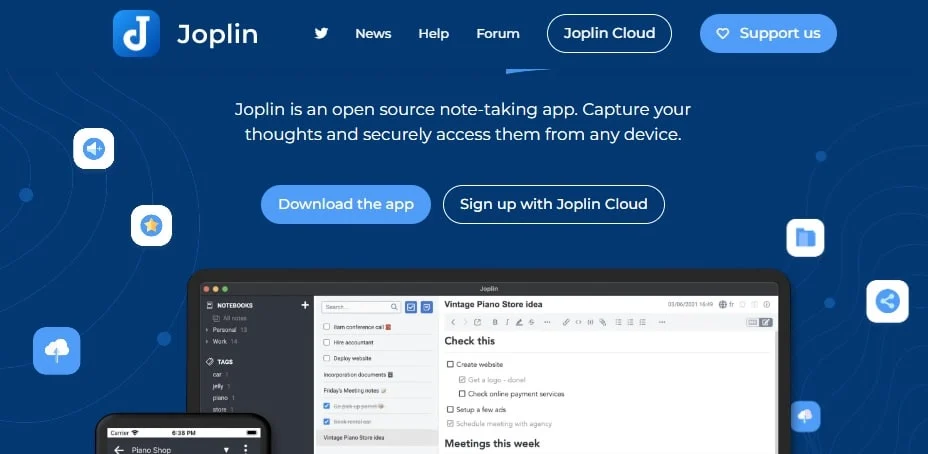Untick 'Schedule meeting with agency' checkbox

coord(450,424)
